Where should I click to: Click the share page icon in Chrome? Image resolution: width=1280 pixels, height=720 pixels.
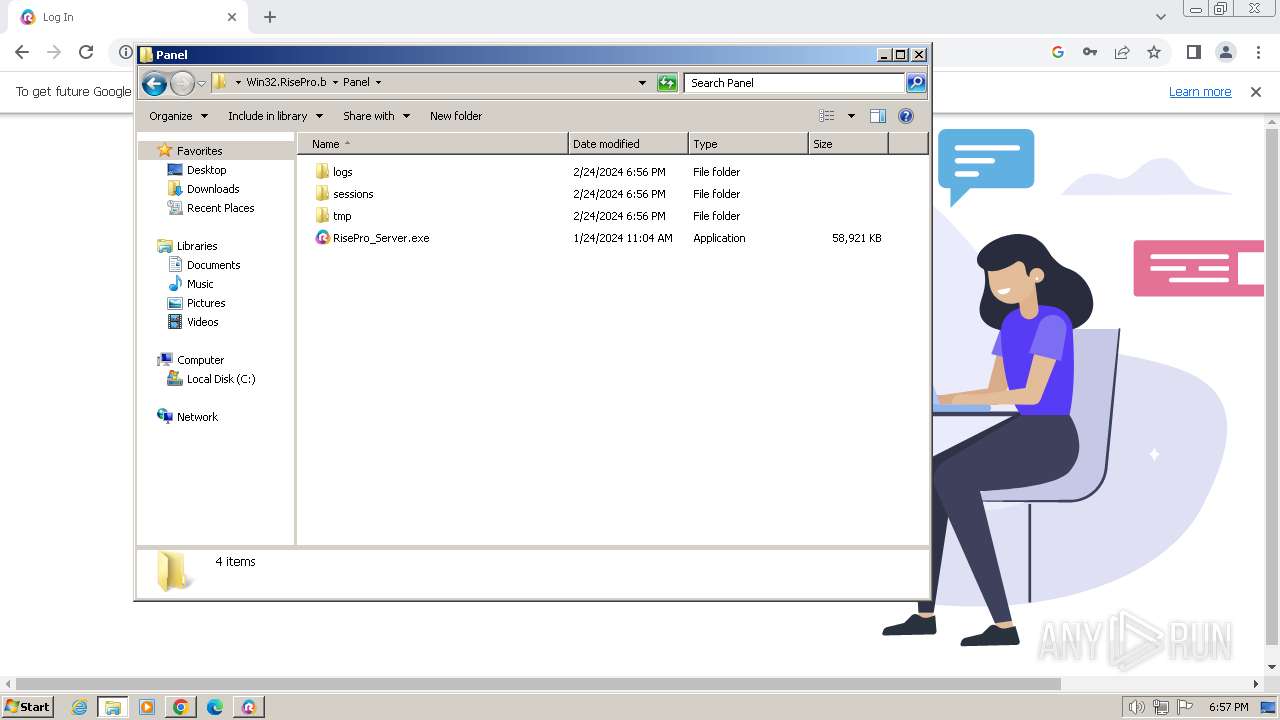[x=1122, y=52]
